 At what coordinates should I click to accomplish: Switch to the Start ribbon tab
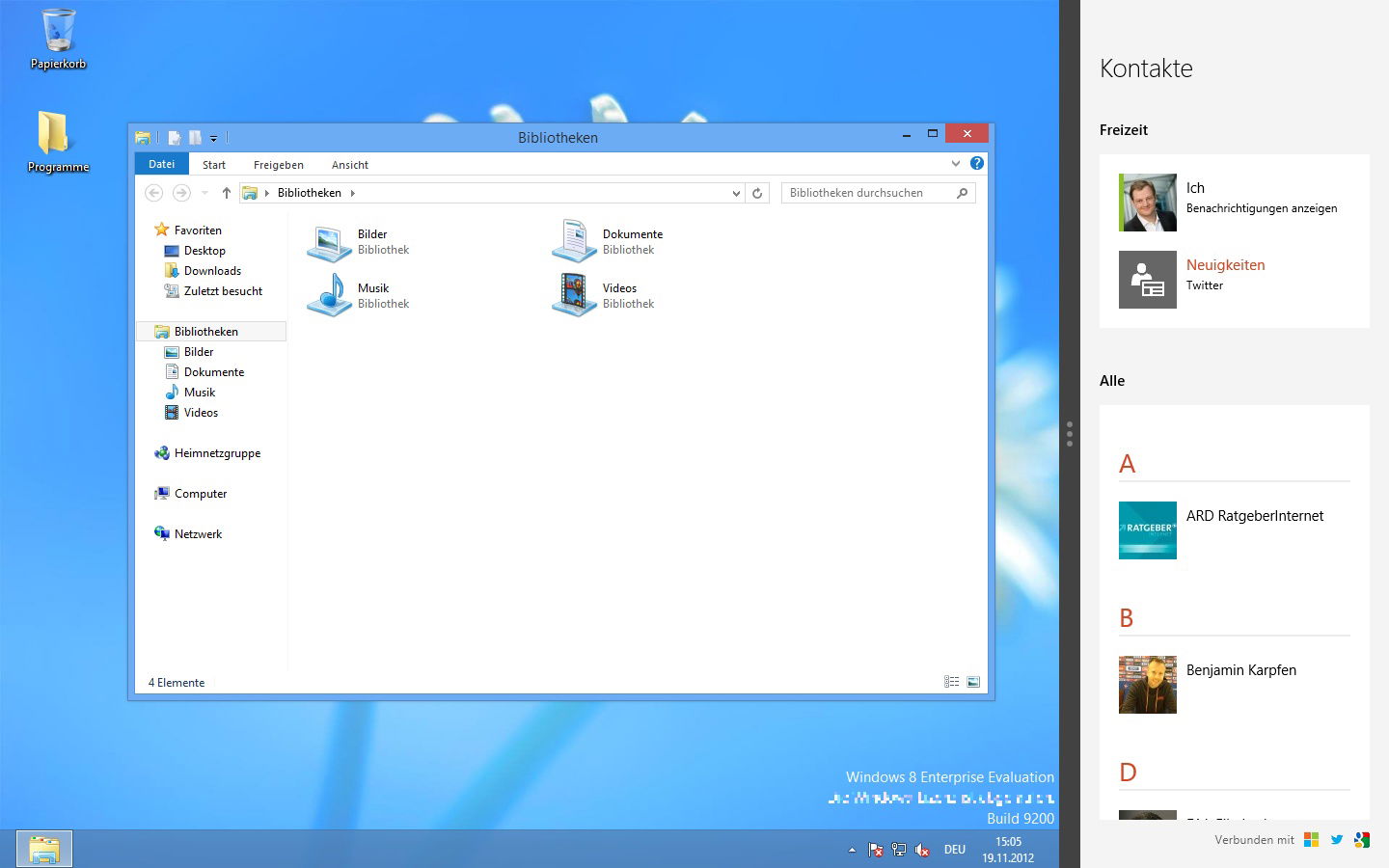[x=214, y=165]
